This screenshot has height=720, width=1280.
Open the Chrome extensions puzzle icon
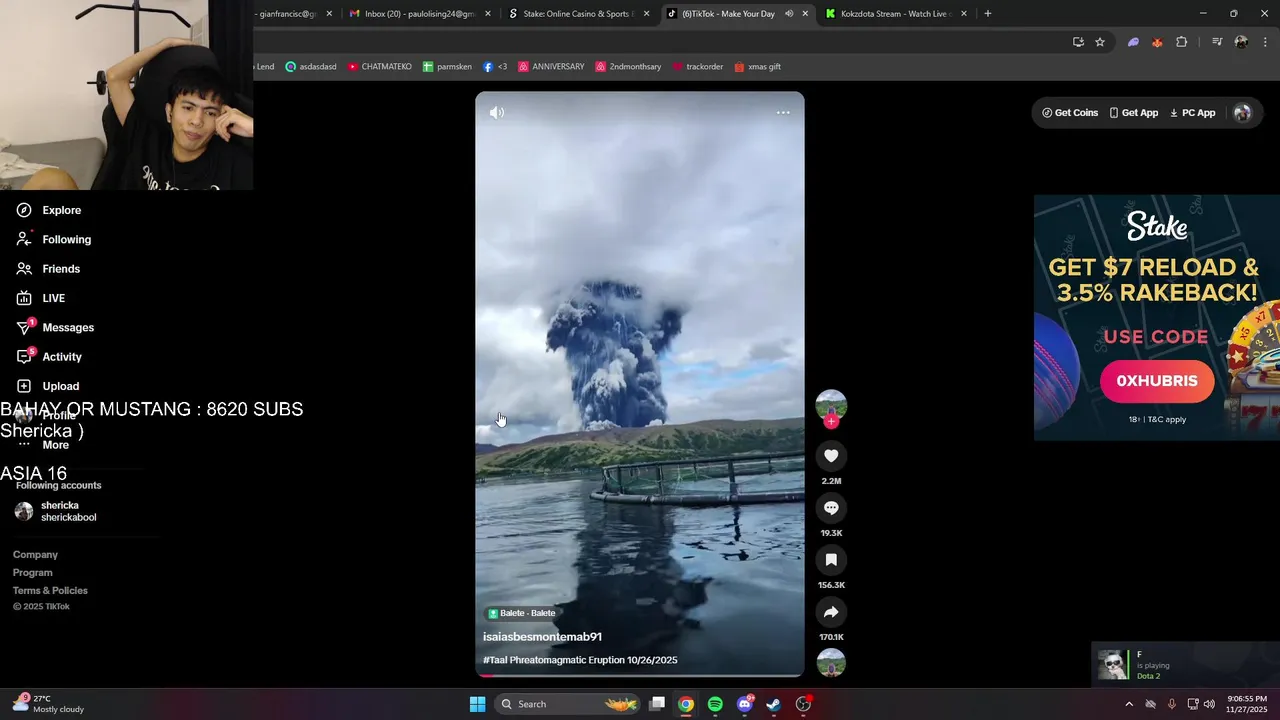click(1182, 42)
